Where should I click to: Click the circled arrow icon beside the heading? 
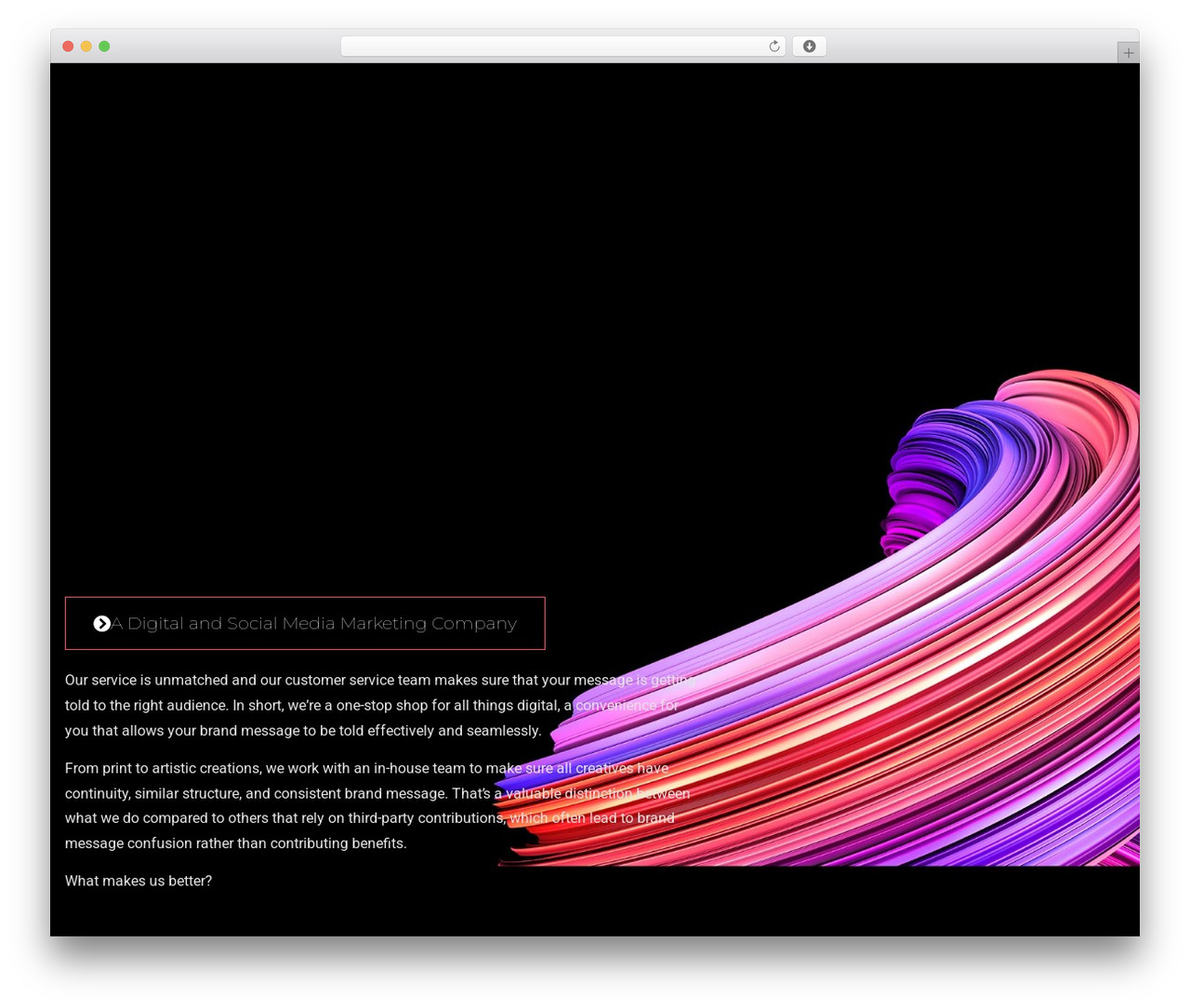click(102, 623)
